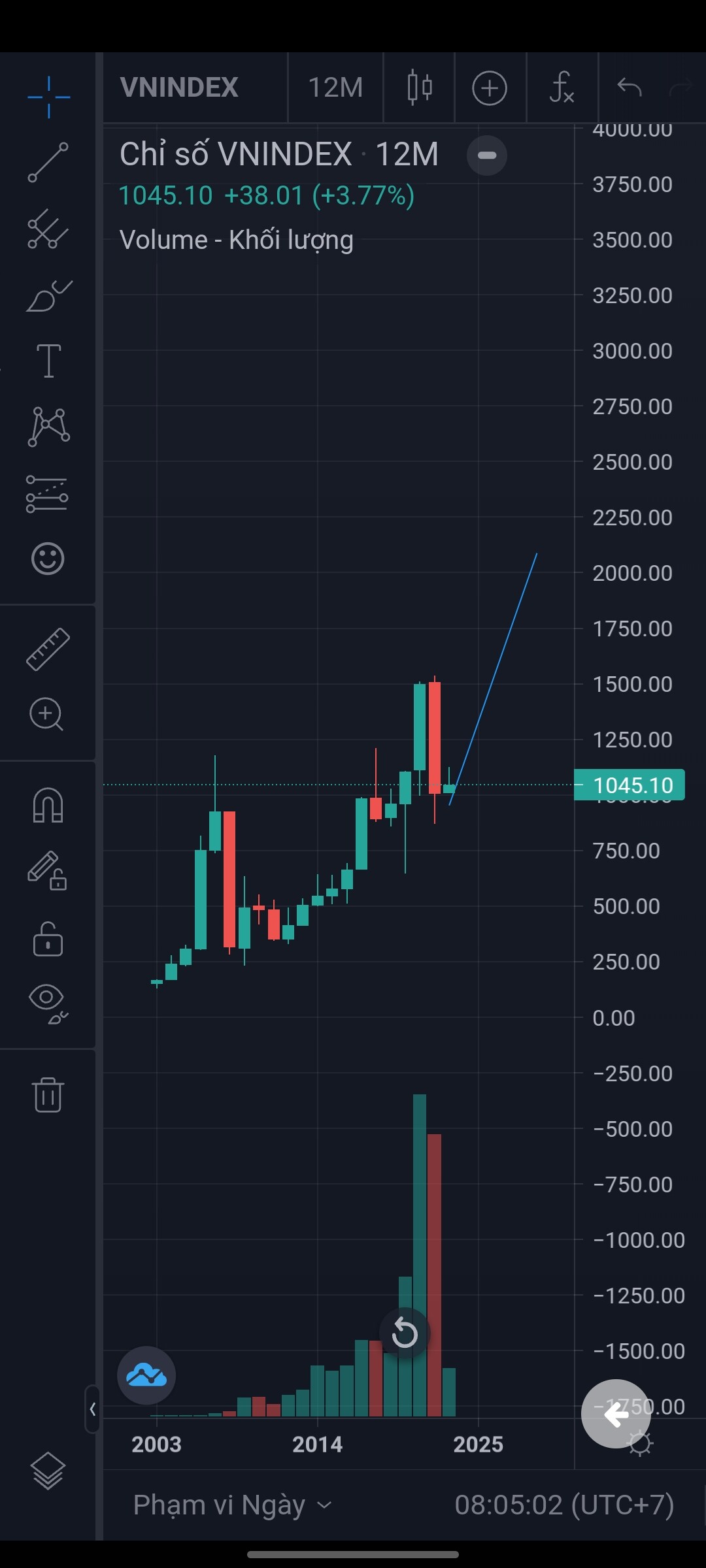Choose the Text annotation tool
The image size is (706, 1568).
pyautogui.click(x=48, y=361)
